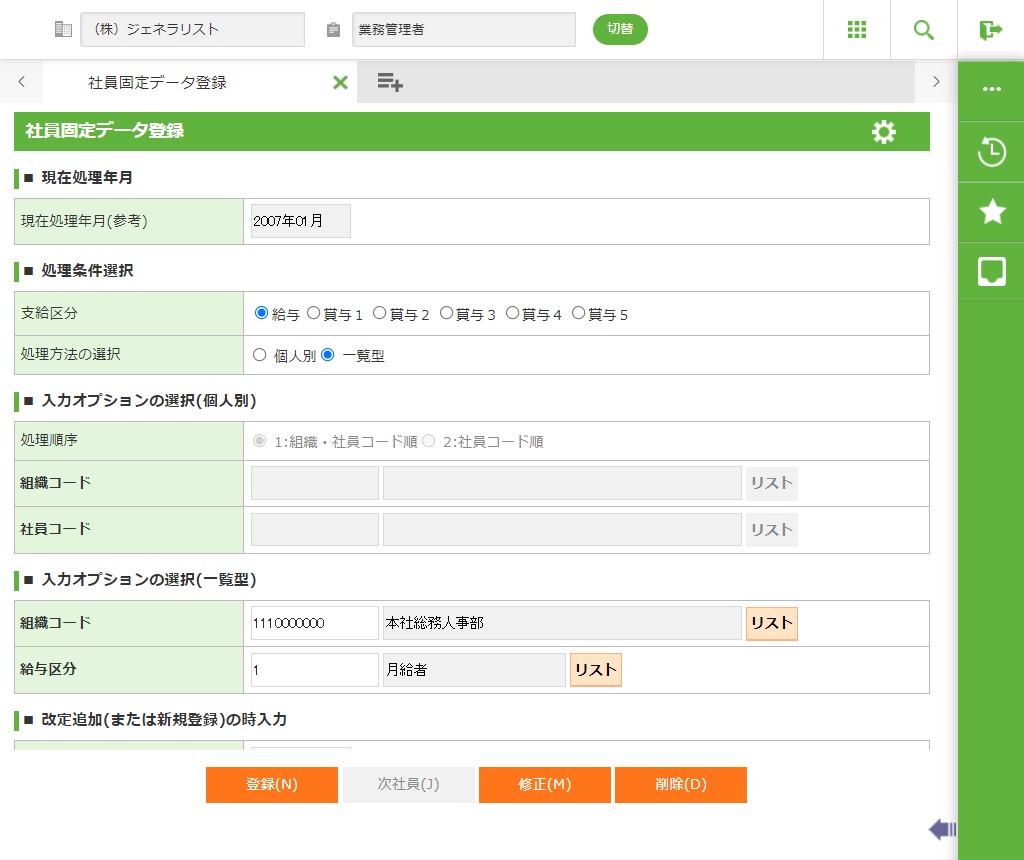Screen dimensions: 1024x860
Task: Select the 賞与5 payment type
Action: click(x=579, y=313)
